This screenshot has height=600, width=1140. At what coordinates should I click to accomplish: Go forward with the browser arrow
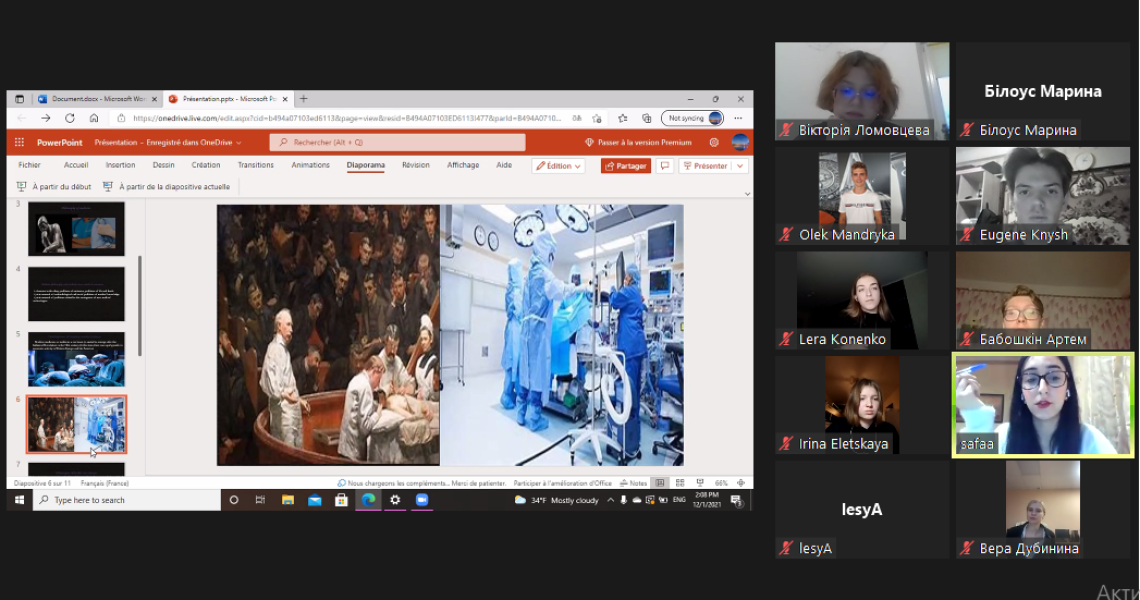click(x=46, y=118)
